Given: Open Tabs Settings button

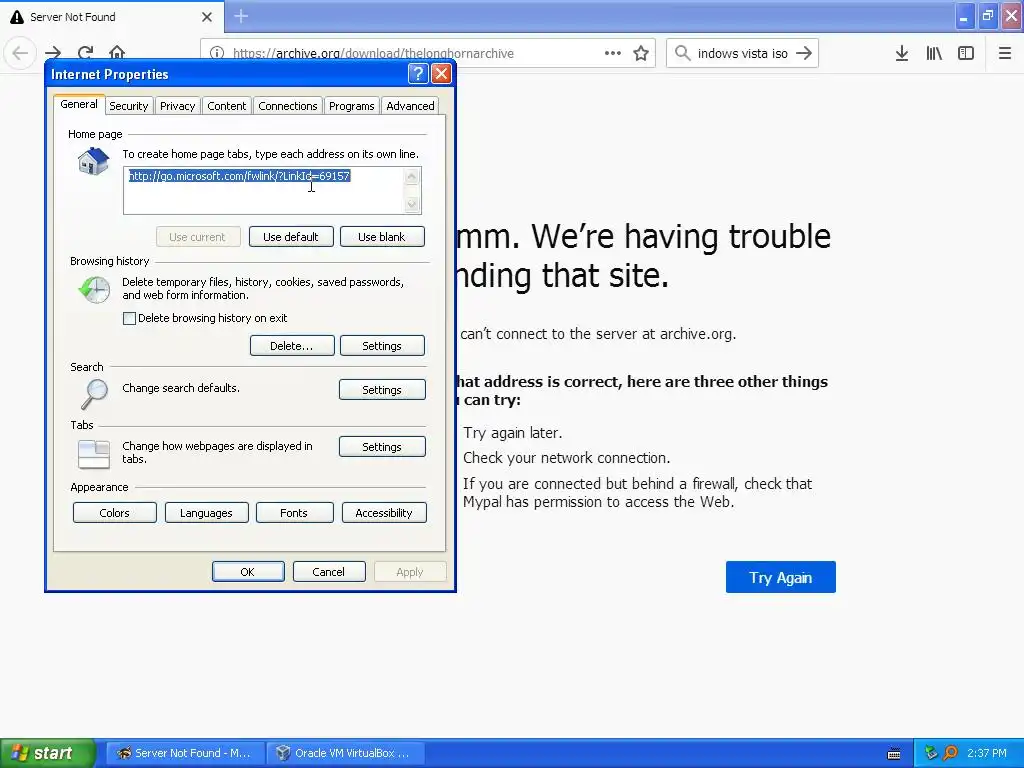Looking at the screenshot, I should (382, 447).
